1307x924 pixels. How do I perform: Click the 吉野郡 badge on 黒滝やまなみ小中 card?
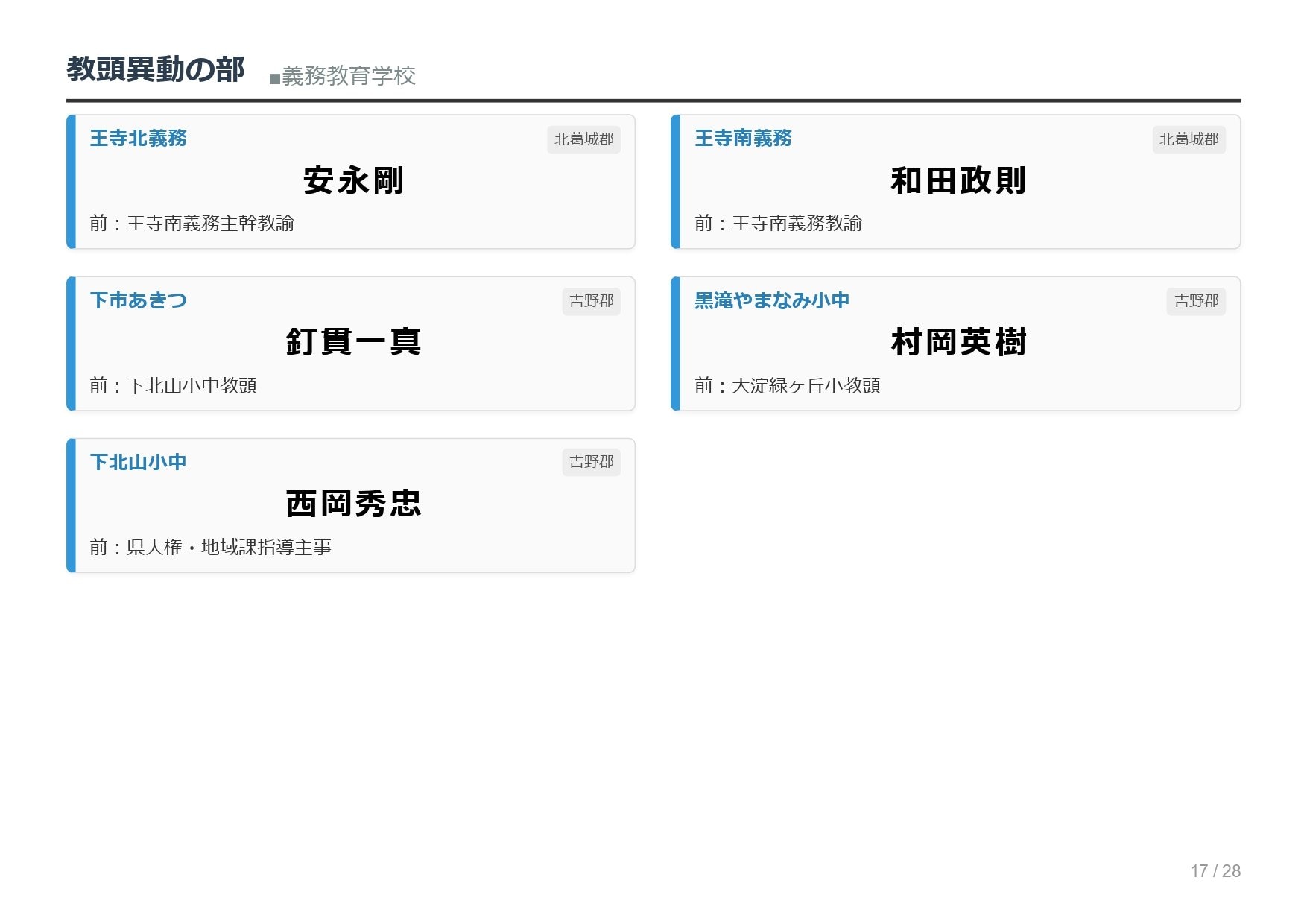point(1196,301)
